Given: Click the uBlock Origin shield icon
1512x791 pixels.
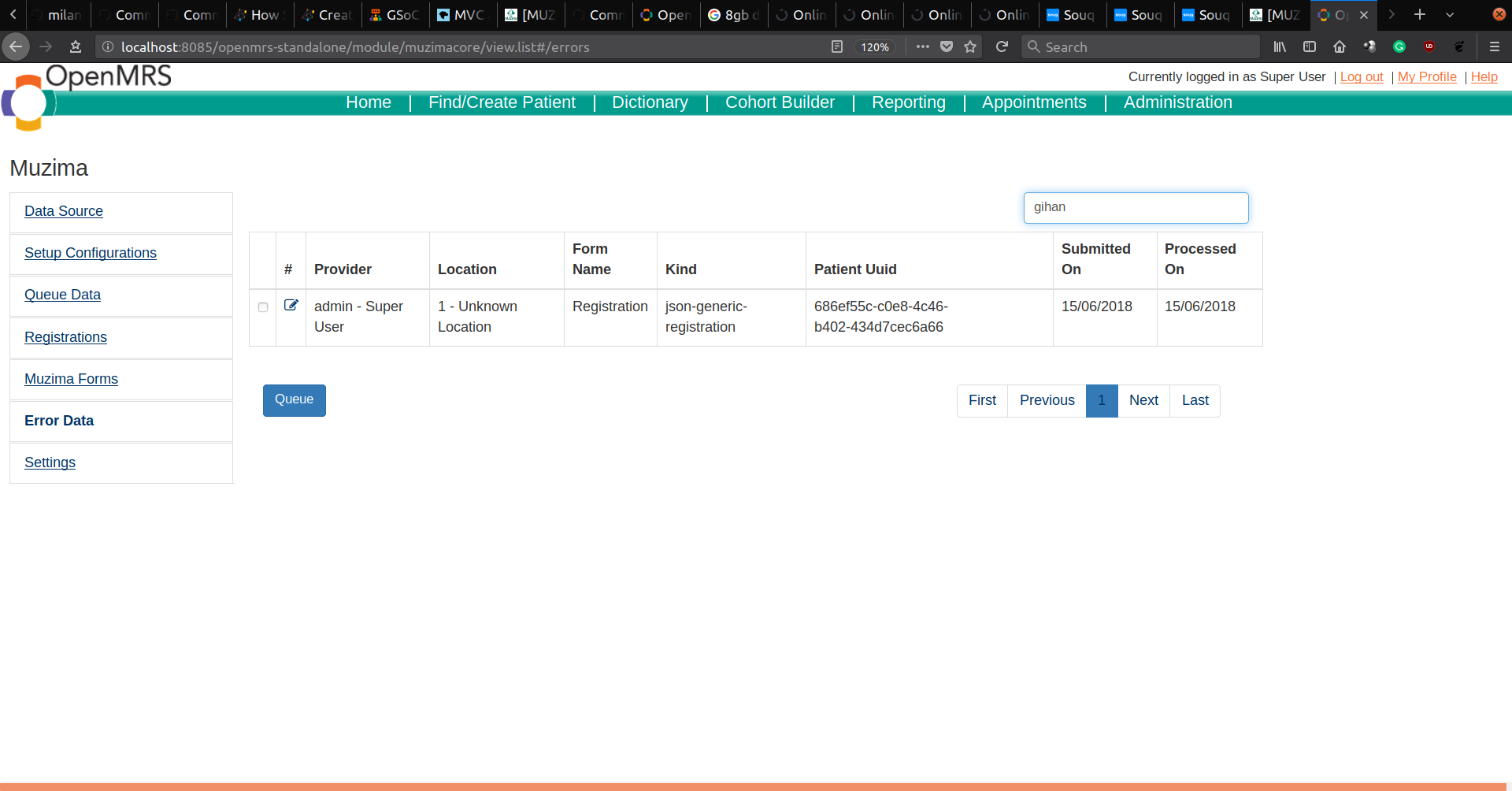Looking at the screenshot, I should coord(1429,46).
